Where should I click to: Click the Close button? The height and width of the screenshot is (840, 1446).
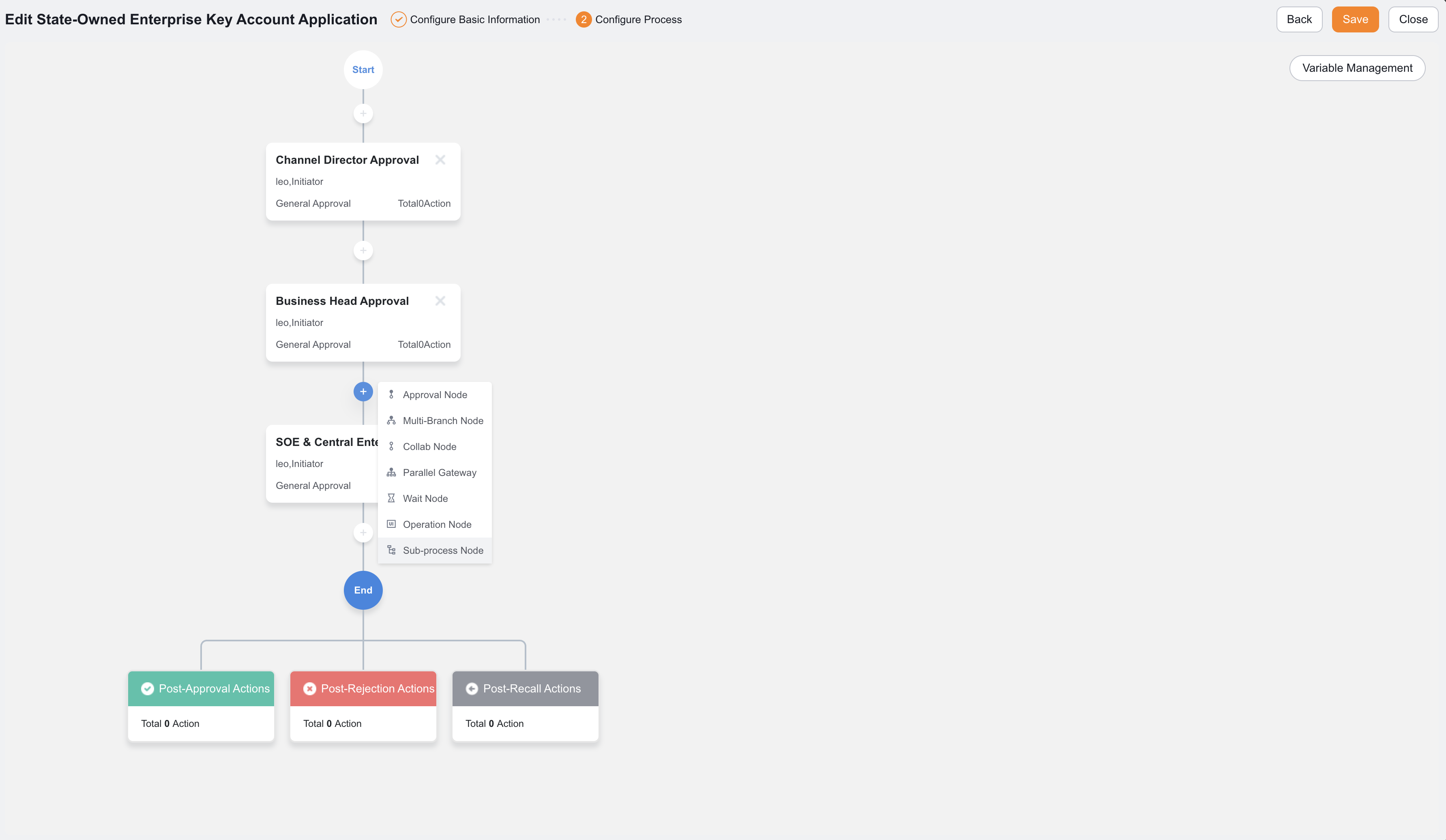pyautogui.click(x=1413, y=19)
